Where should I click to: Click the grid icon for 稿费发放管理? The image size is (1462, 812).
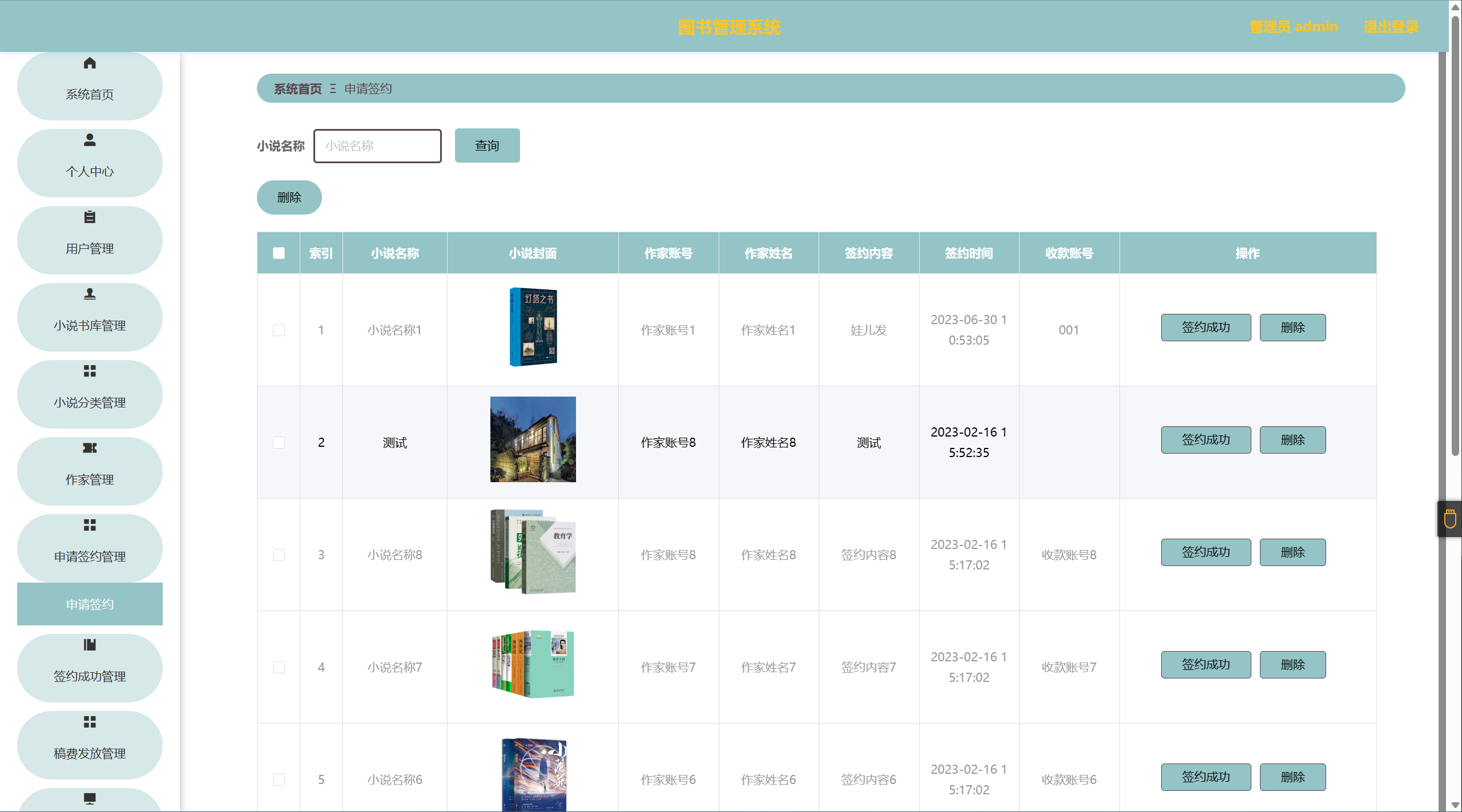click(90, 722)
